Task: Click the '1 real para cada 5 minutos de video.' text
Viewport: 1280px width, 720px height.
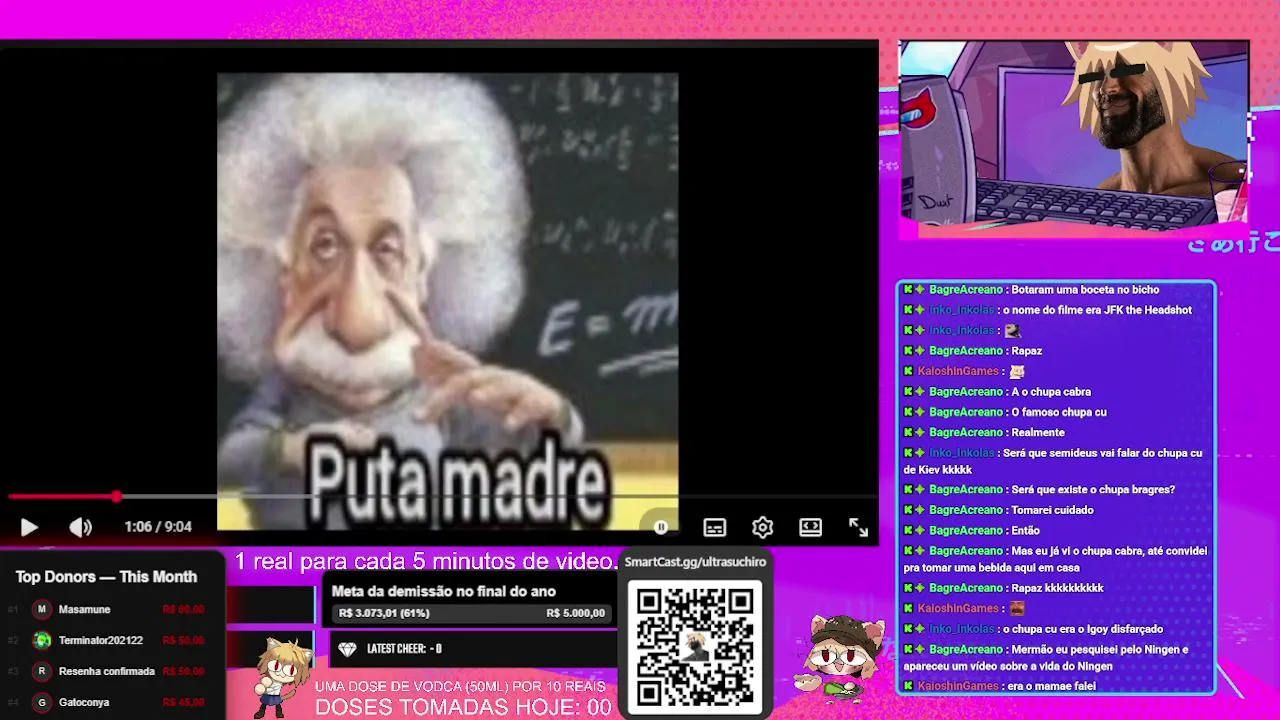Action: 426,561
